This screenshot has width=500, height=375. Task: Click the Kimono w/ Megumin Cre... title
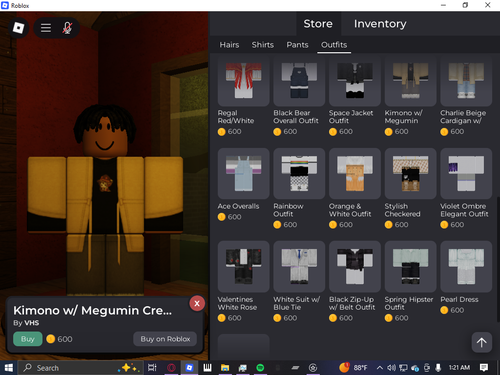tap(93, 310)
